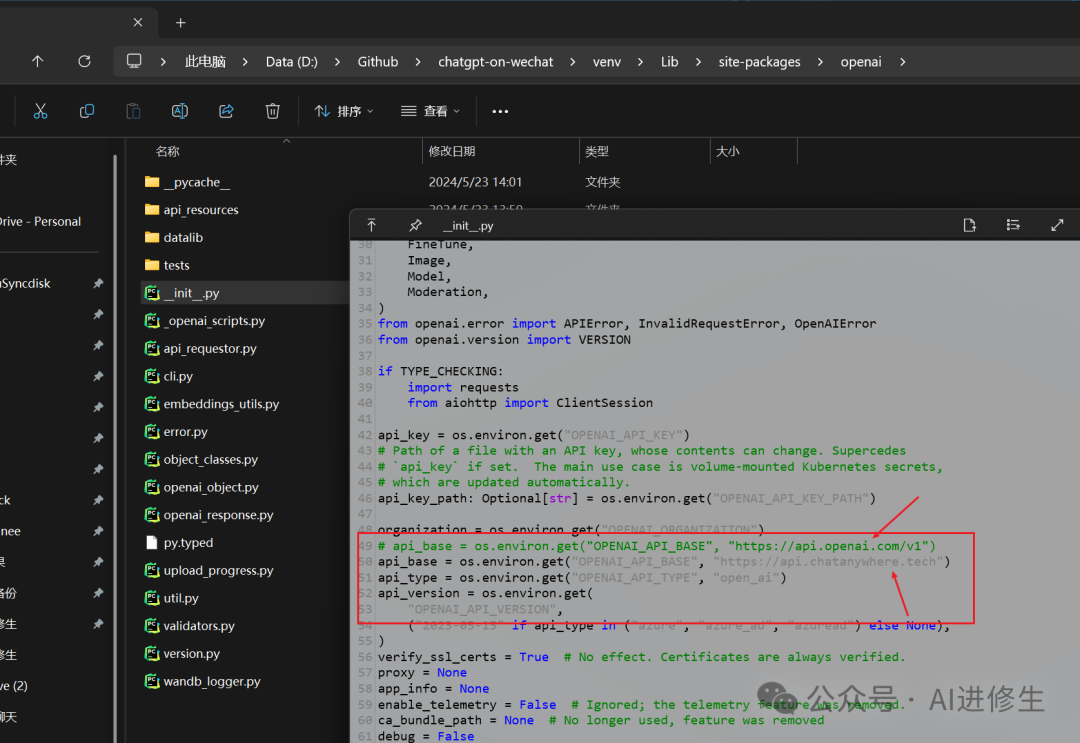The image size is (1080, 743).
Task: Click the Share icon in toolbar
Action: [x=226, y=111]
